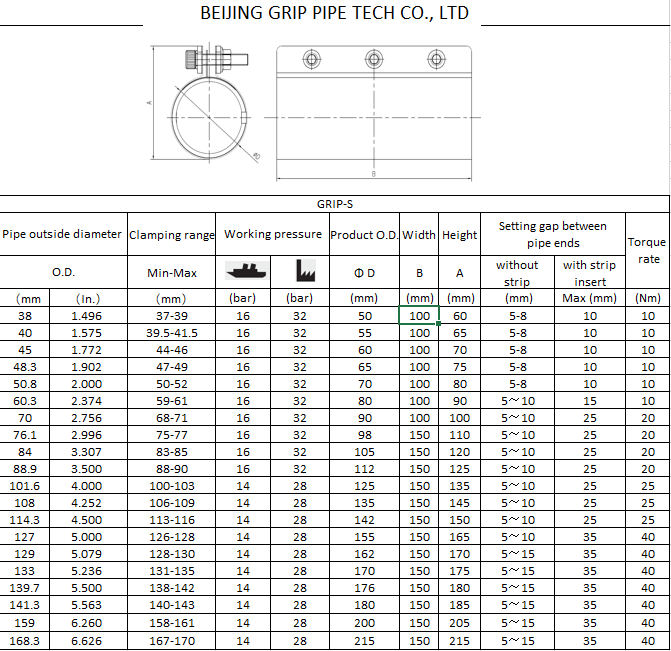The height and width of the screenshot is (651, 671).
Task: Select clamping range cell '167-170'
Action: click(172, 641)
